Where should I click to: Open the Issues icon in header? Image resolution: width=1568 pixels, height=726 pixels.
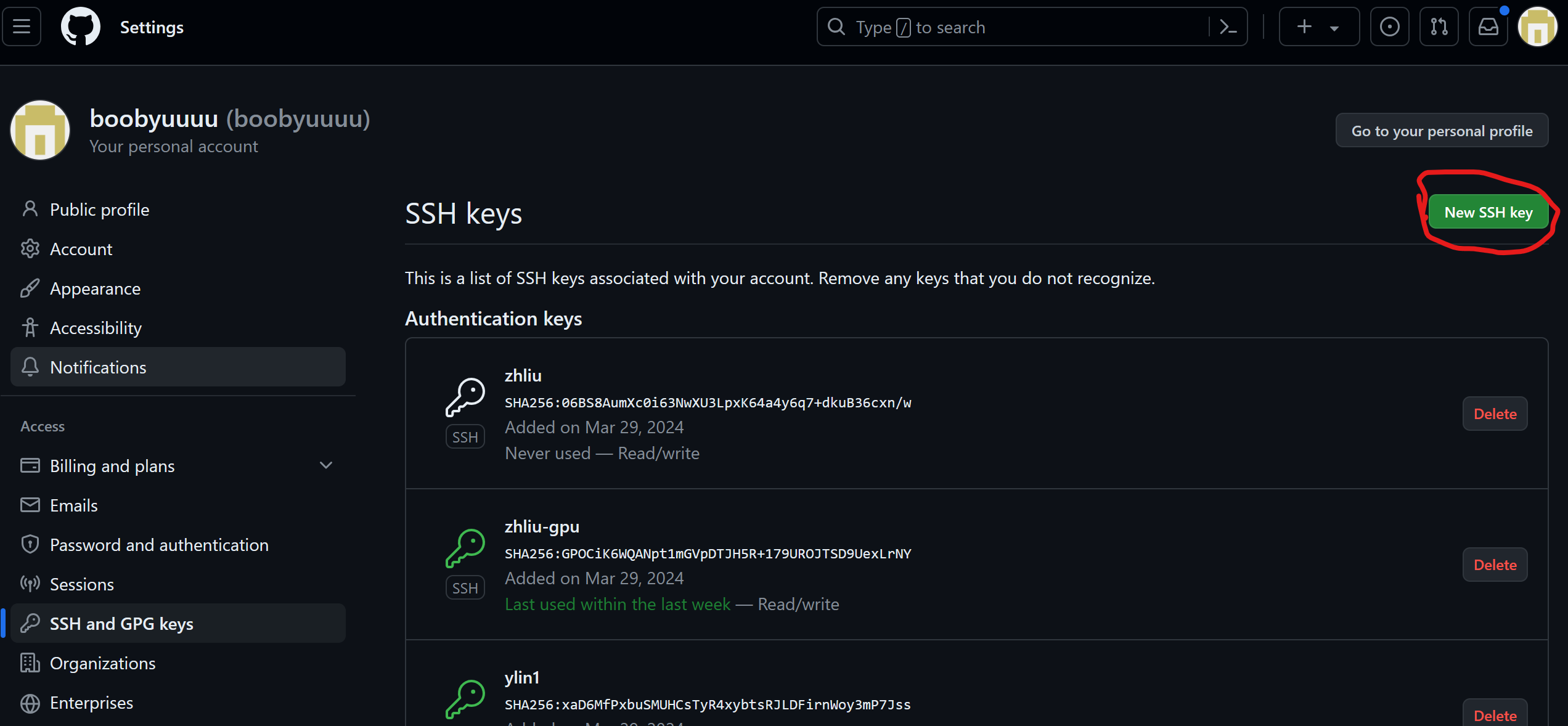tap(1389, 27)
